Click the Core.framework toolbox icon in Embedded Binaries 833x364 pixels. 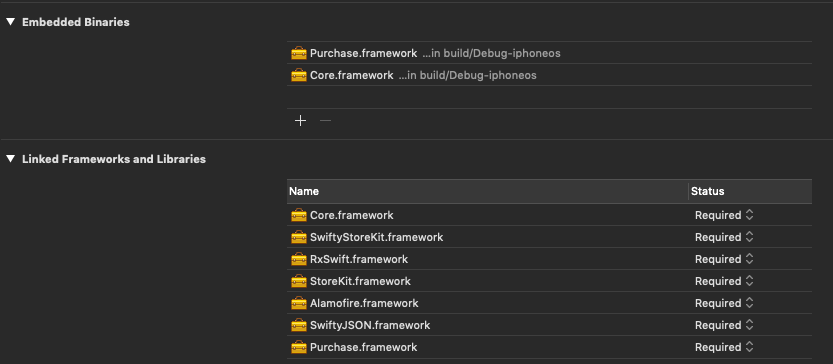pos(299,75)
